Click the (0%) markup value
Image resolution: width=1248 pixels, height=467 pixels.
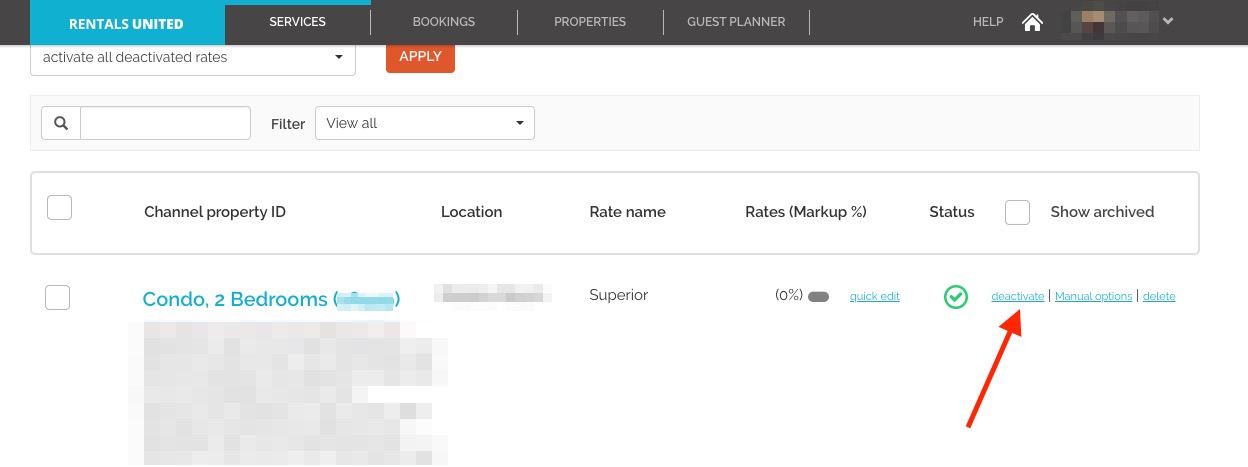[x=789, y=295]
